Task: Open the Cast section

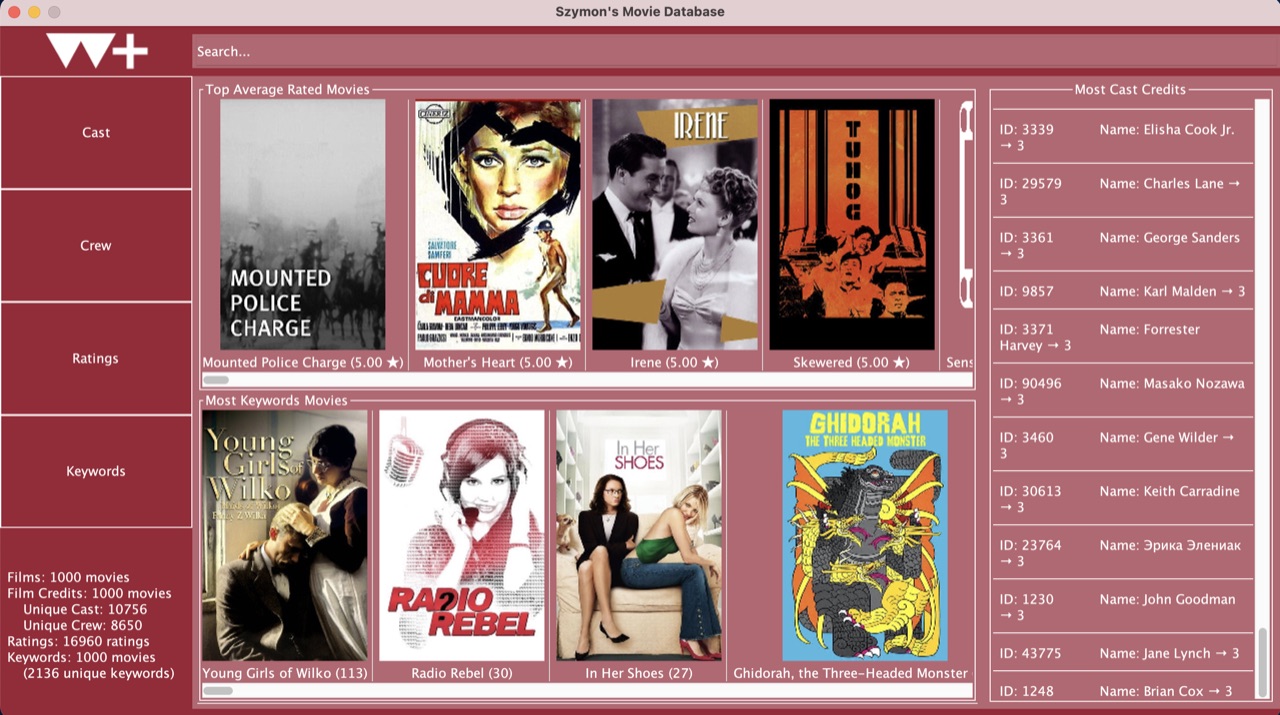Action: tap(96, 132)
